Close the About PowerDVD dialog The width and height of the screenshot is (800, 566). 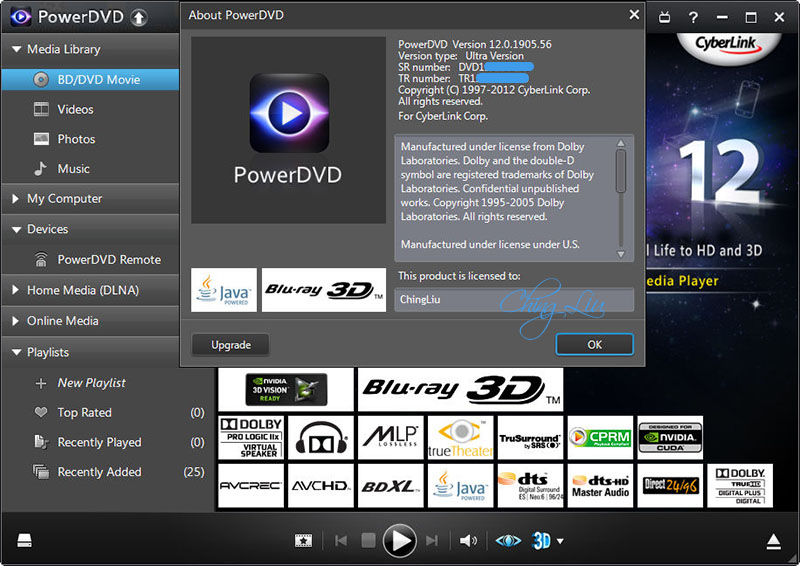(634, 15)
